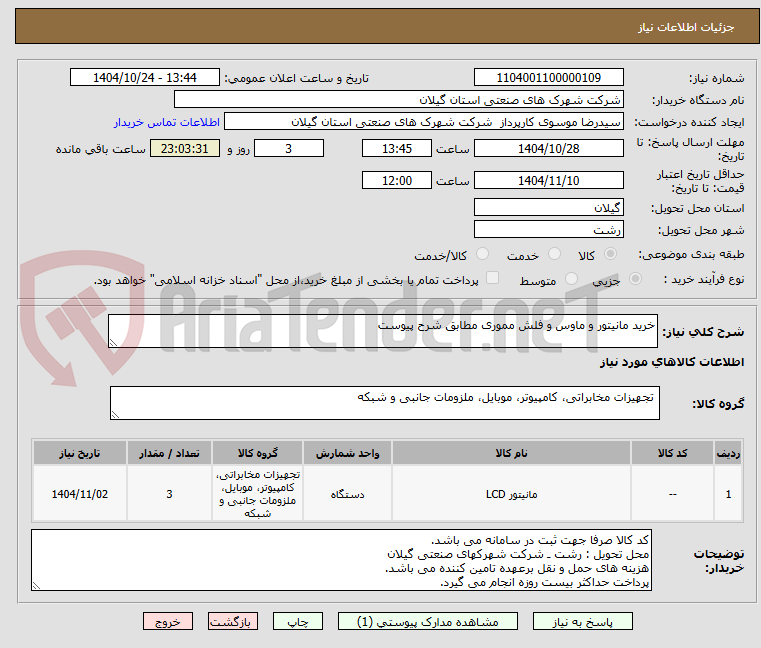Click the response deadline date 1404/10/28
Image resolution: width=761 pixels, height=648 pixels.
(x=548, y=148)
